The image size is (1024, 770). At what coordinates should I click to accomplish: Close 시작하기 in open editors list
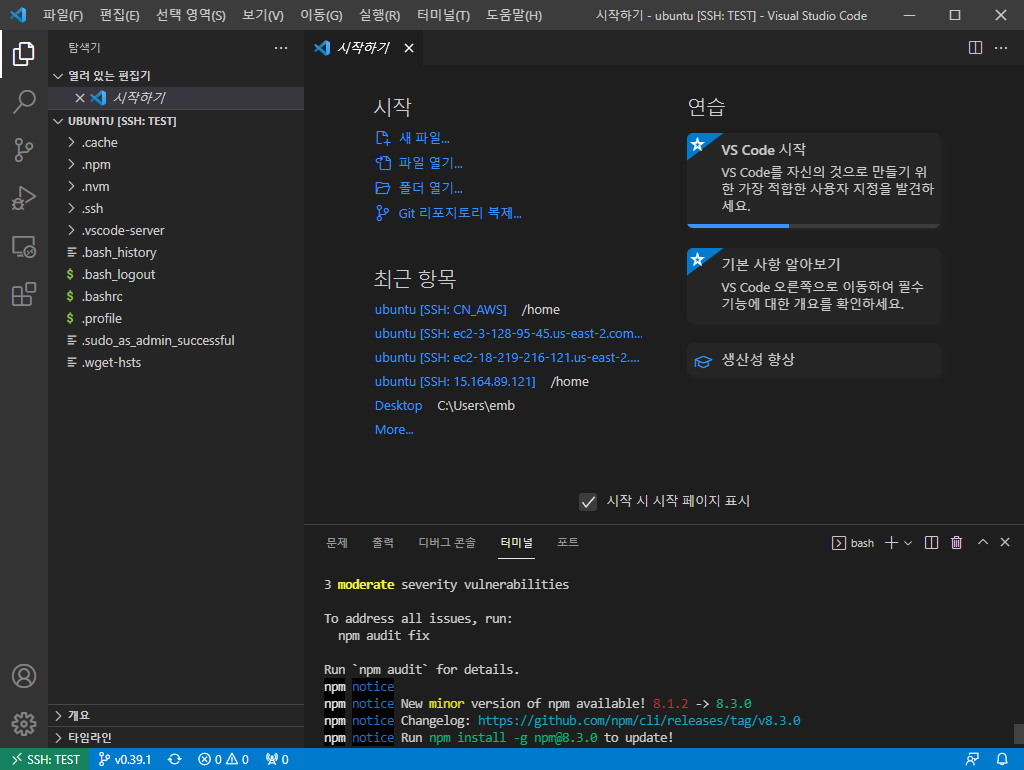[80, 98]
